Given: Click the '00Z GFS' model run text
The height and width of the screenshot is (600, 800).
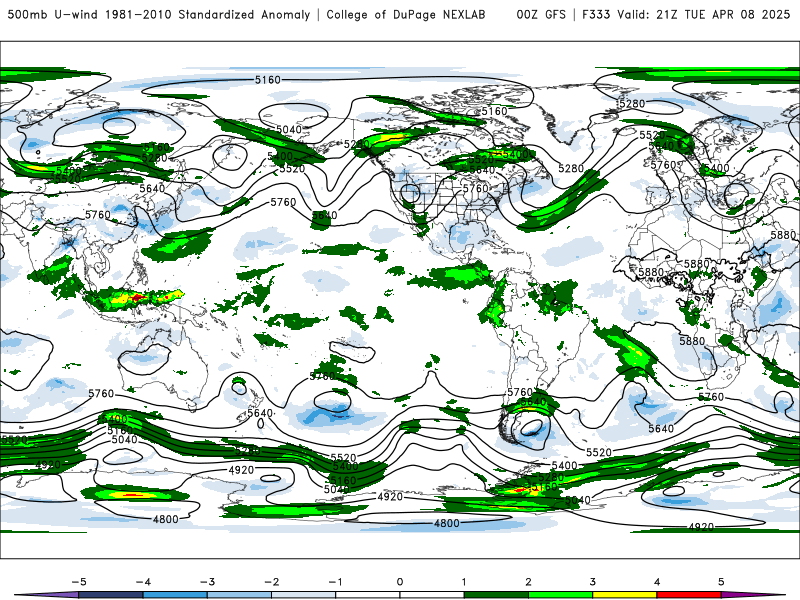Looking at the screenshot, I should tap(541, 14).
